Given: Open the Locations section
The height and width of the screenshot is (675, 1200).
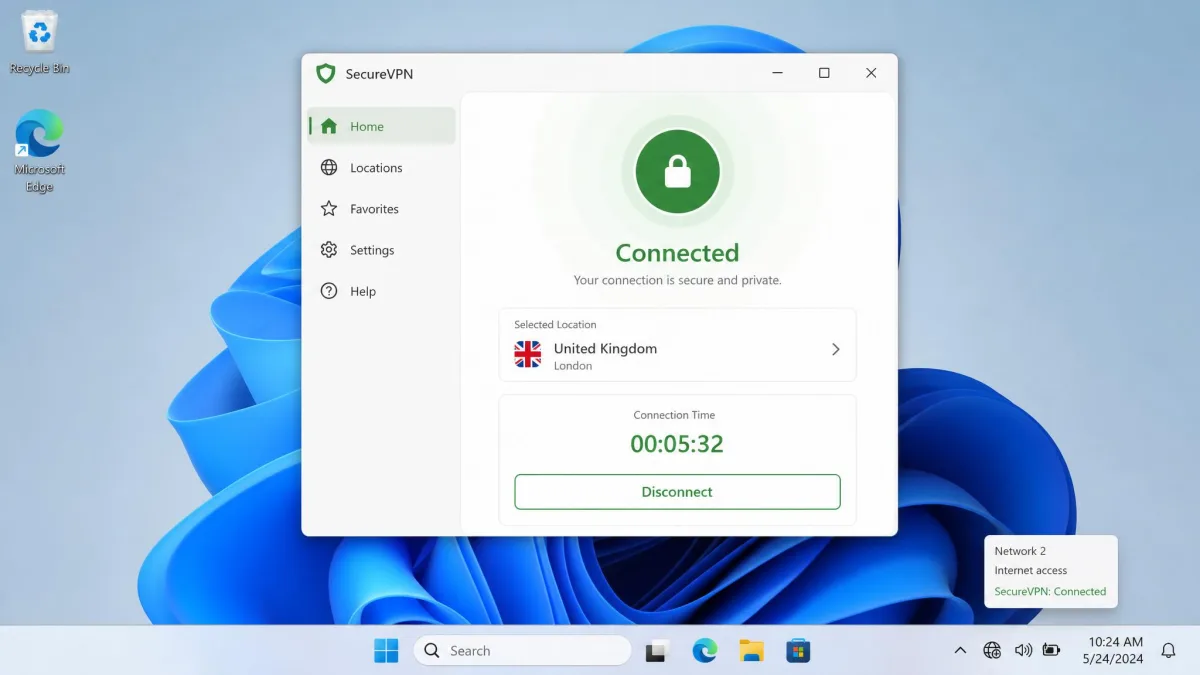Looking at the screenshot, I should 381,168.
